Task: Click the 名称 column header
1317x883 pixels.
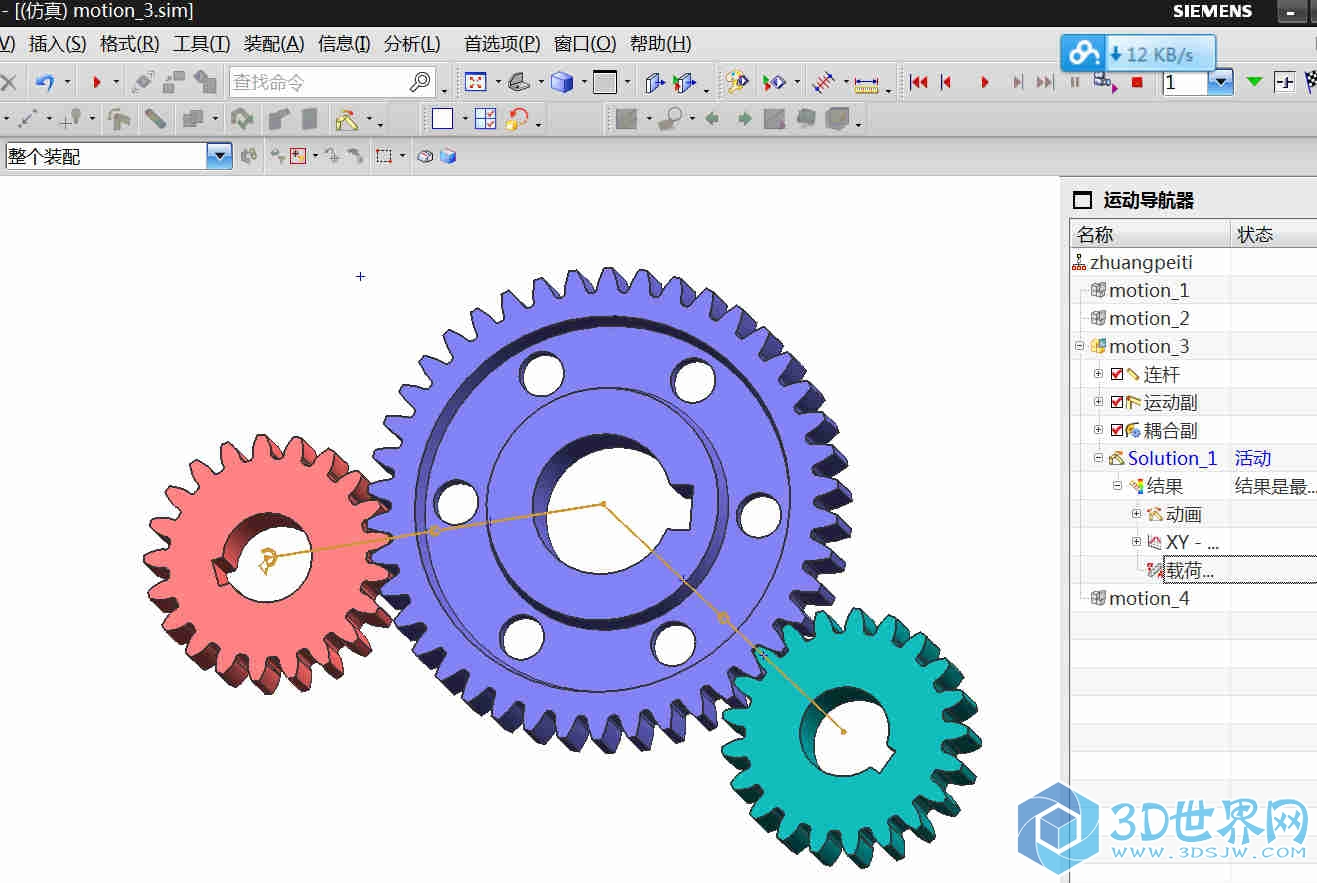Action: pos(1150,235)
